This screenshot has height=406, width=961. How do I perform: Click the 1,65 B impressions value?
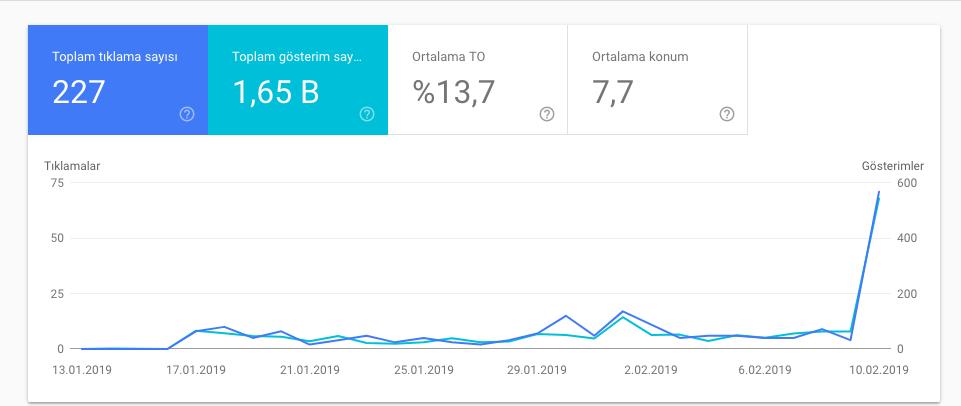point(275,92)
